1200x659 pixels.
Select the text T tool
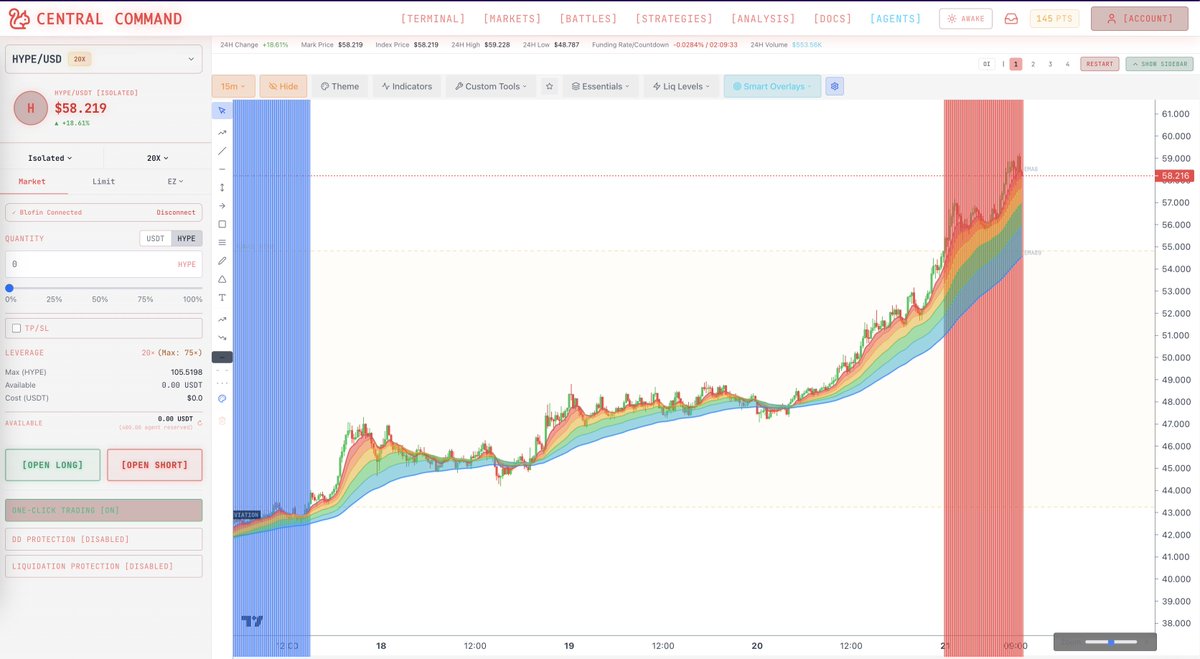pyautogui.click(x=222, y=297)
